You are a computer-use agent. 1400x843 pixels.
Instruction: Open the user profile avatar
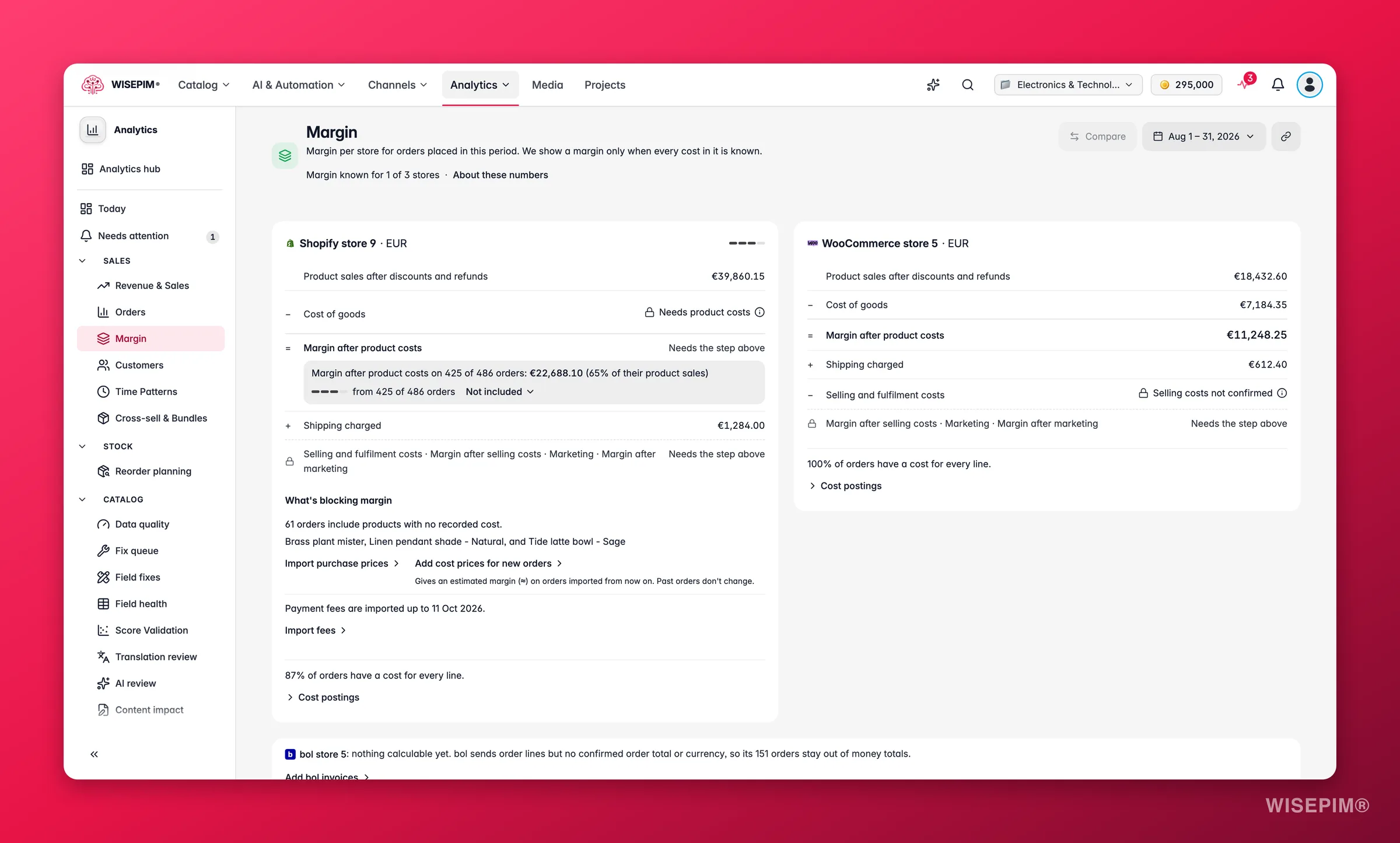(1309, 85)
